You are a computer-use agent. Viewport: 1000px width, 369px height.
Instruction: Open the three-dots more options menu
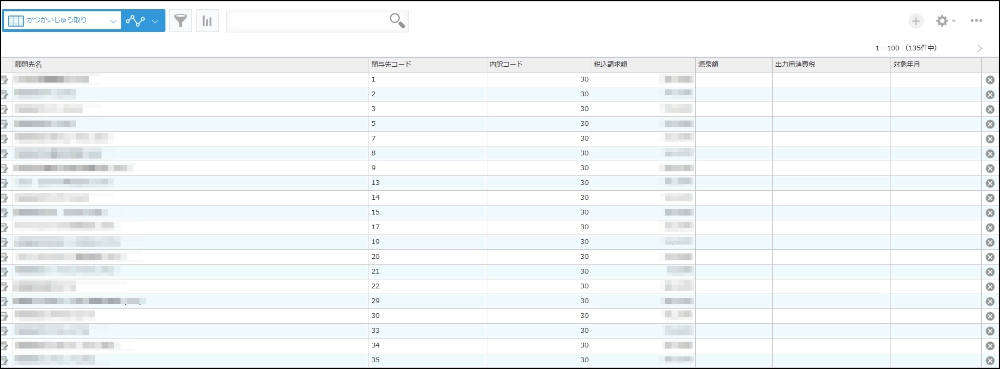pos(976,21)
